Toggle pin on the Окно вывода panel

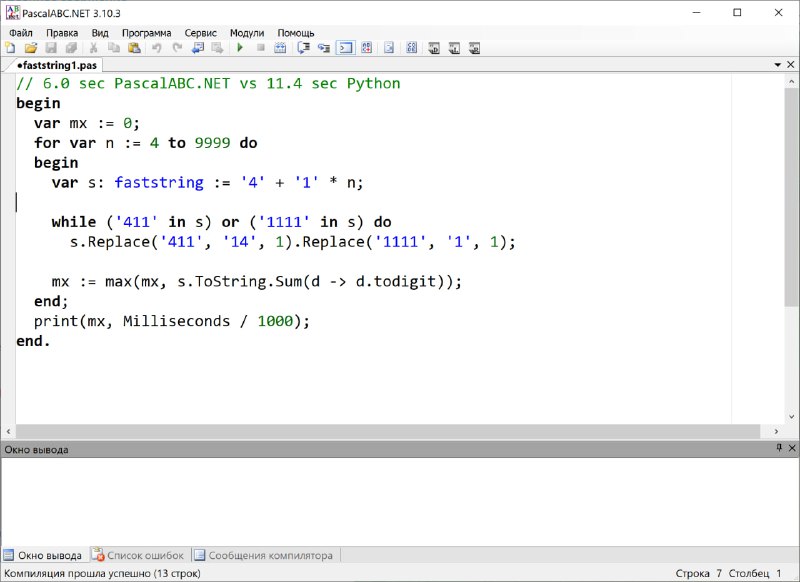(x=779, y=448)
